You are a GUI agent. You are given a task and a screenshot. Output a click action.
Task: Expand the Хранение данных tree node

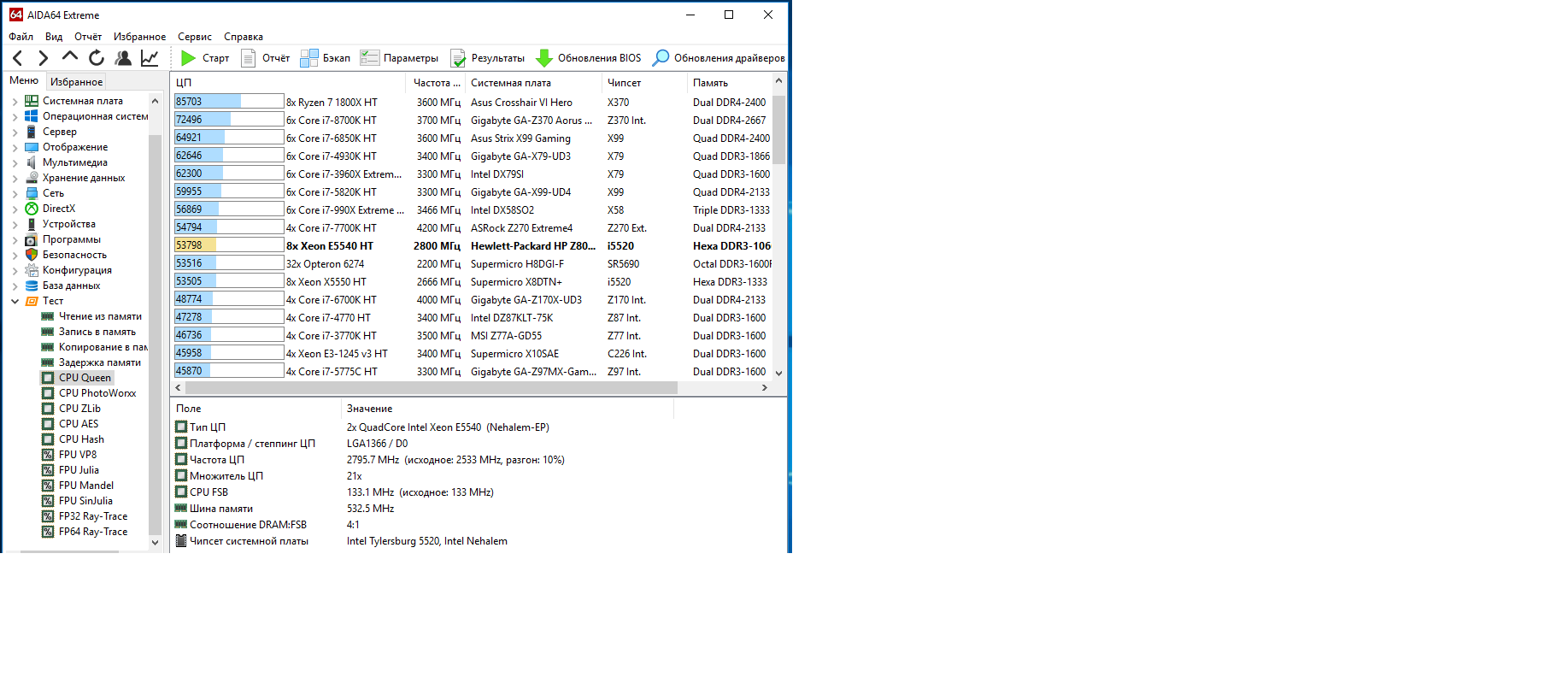tap(15, 178)
